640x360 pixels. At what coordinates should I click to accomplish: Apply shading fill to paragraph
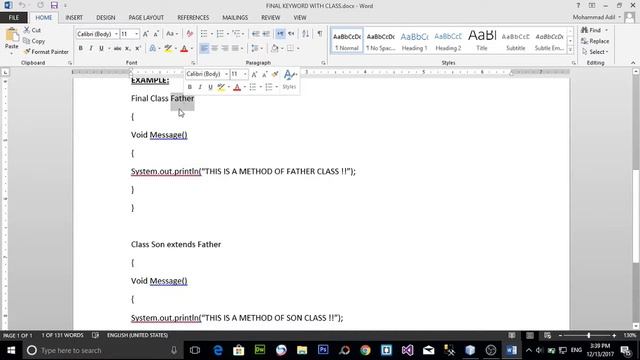(275, 49)
